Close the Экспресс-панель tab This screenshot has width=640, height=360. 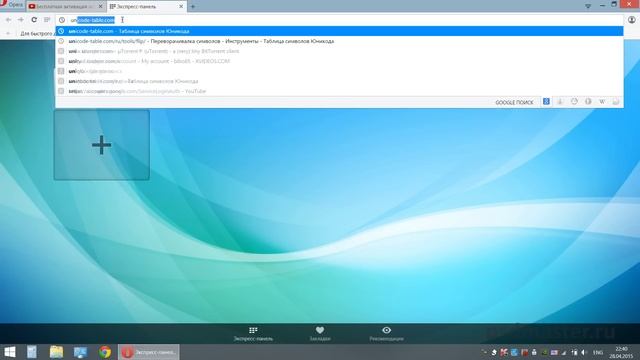tap(181, 7)
